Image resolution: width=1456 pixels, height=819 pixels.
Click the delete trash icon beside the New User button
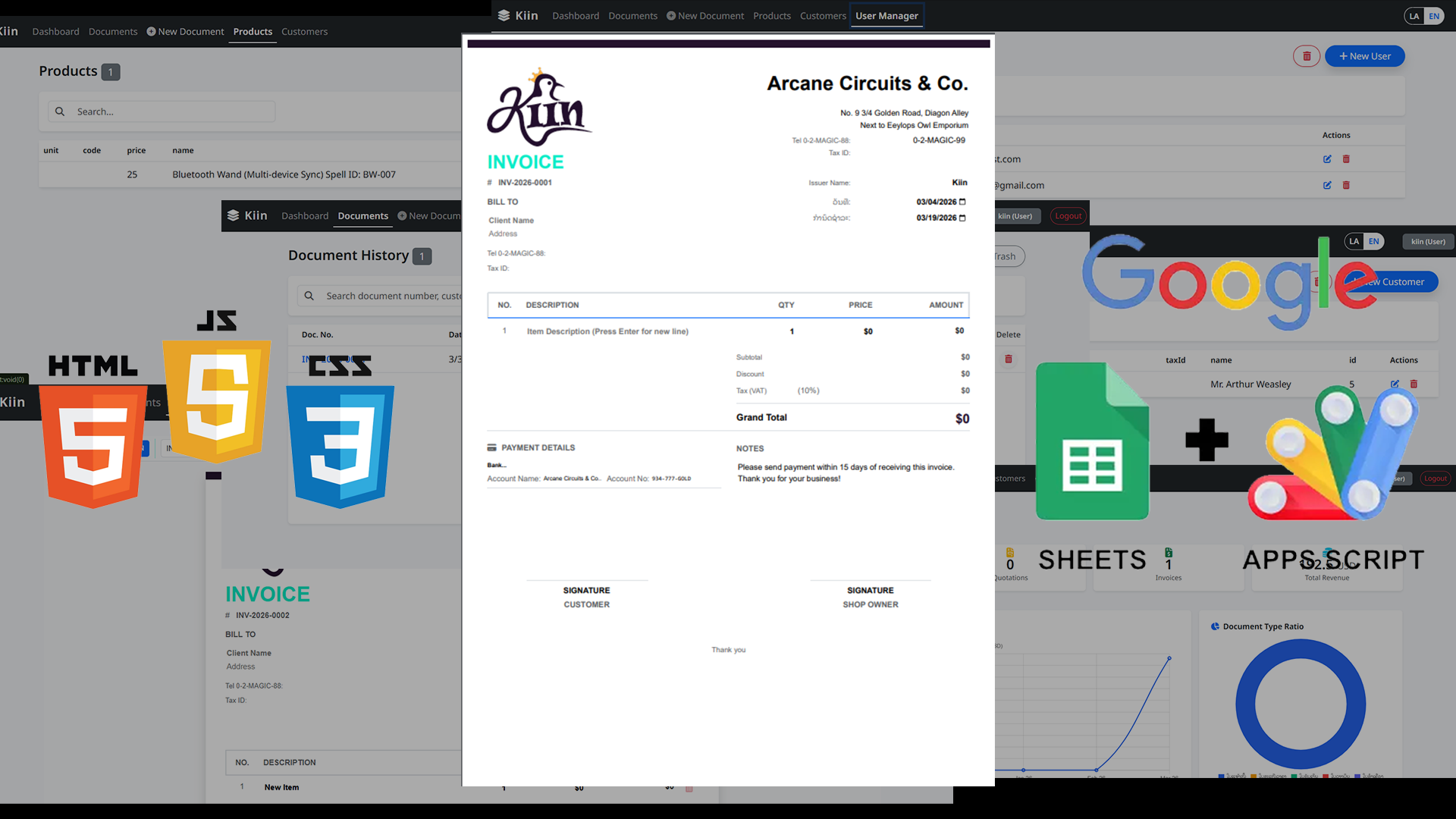point(1306,56)
